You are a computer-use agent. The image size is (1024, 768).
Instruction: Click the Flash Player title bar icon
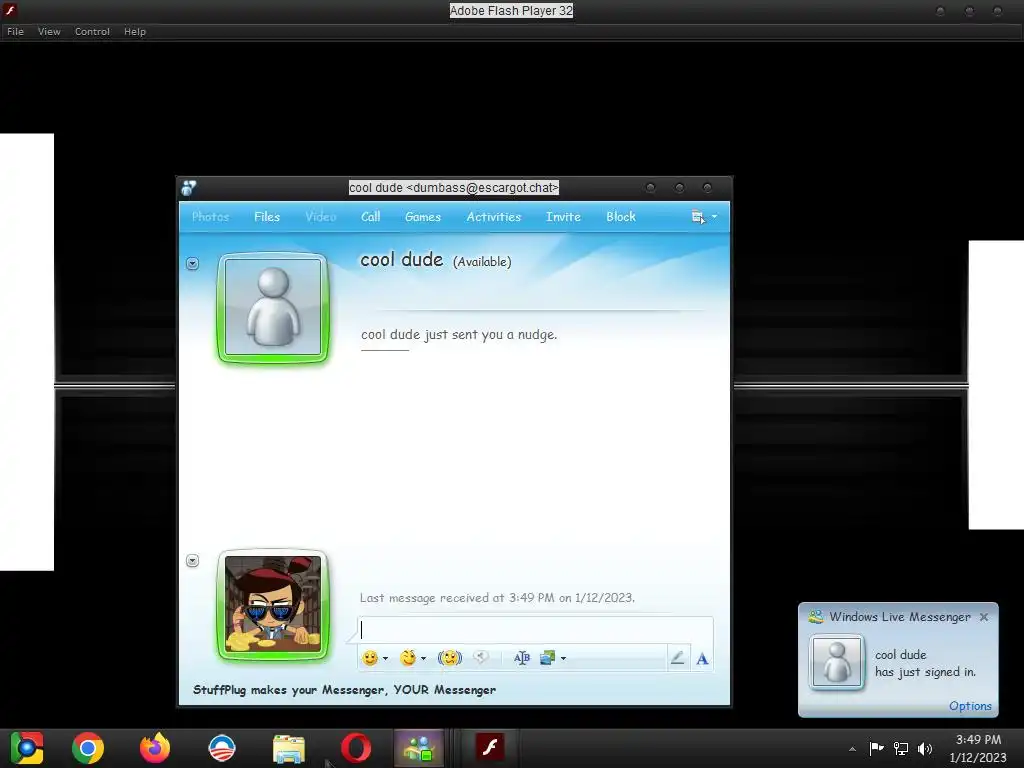click(10, 10)
